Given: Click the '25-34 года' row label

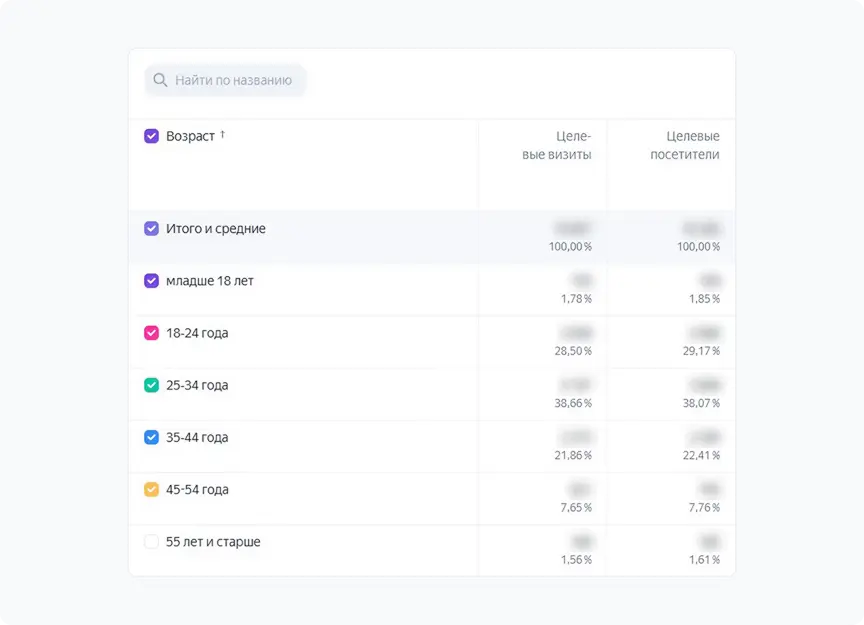Looking at the screenshot, I should 197,385.
